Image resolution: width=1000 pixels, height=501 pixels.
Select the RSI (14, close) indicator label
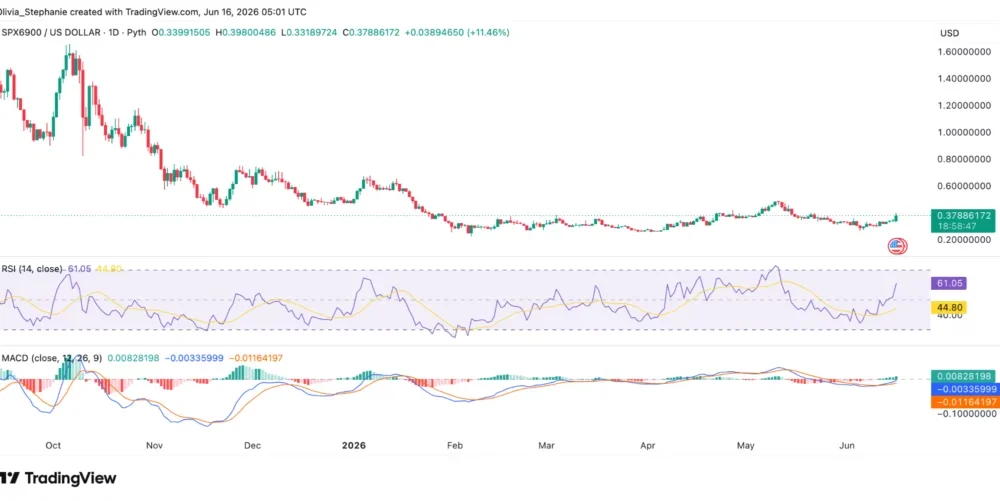tap(32, 269)
